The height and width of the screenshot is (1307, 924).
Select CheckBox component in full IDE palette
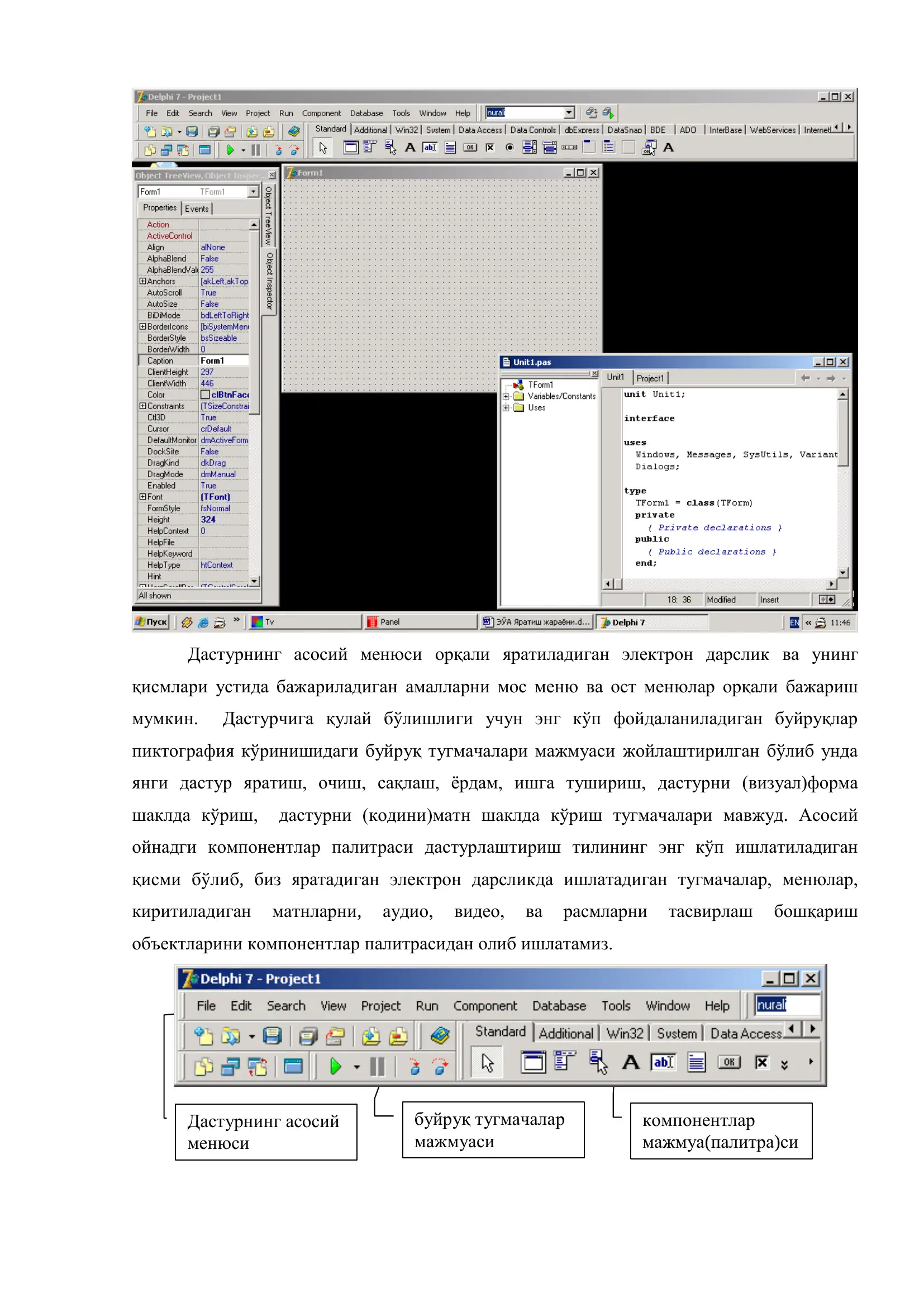coord(490,148)
